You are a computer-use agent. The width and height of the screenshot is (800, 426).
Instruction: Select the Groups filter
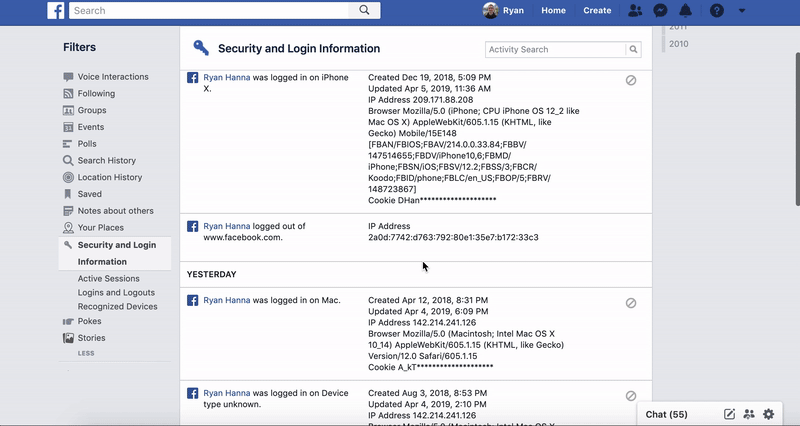coord(92,110)
